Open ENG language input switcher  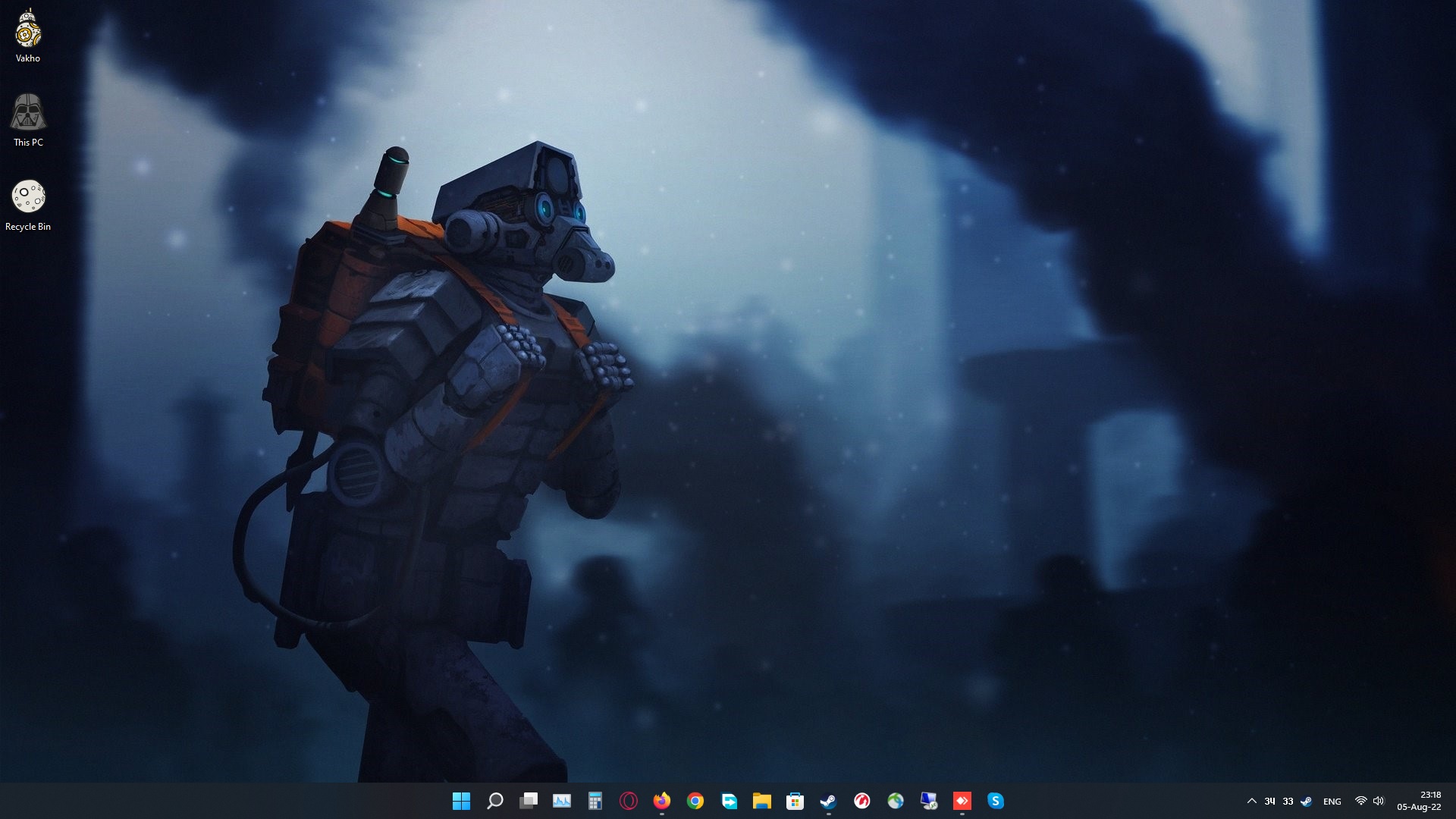[x=1332, y=802]
